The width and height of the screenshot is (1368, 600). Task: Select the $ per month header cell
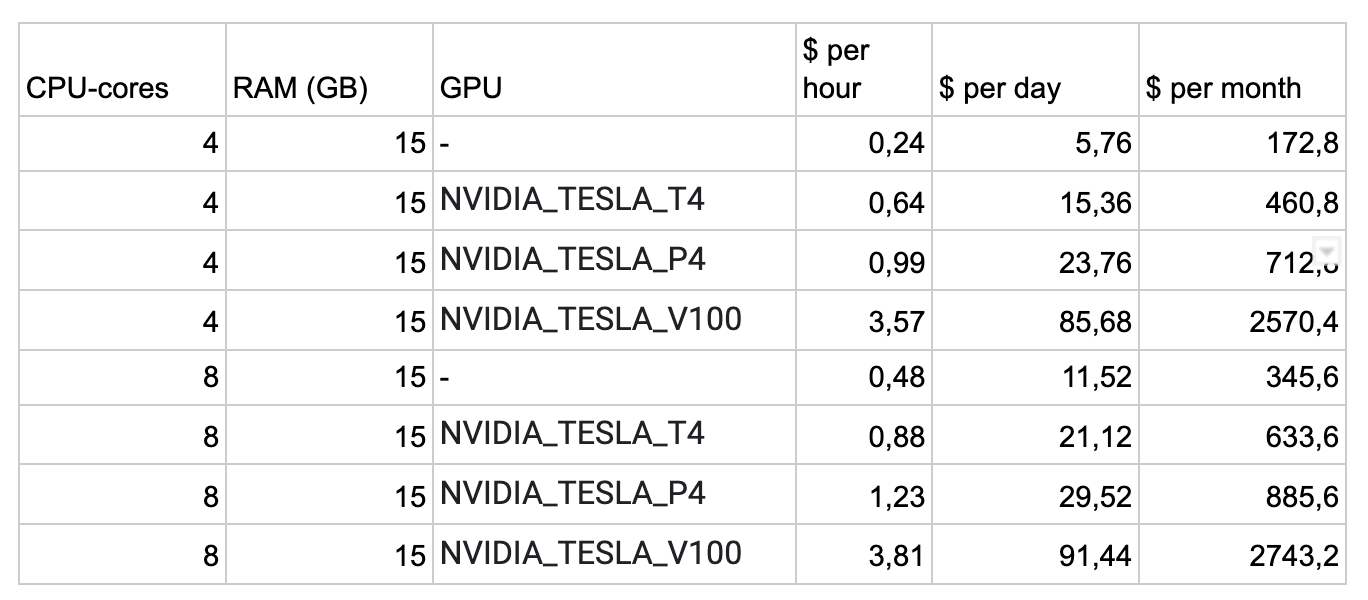pos(1242,70)
